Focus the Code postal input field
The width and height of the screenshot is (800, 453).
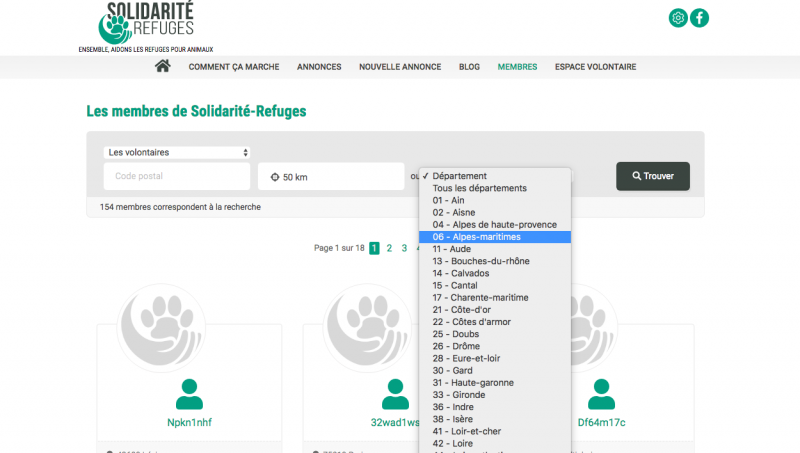pos(177,177)
